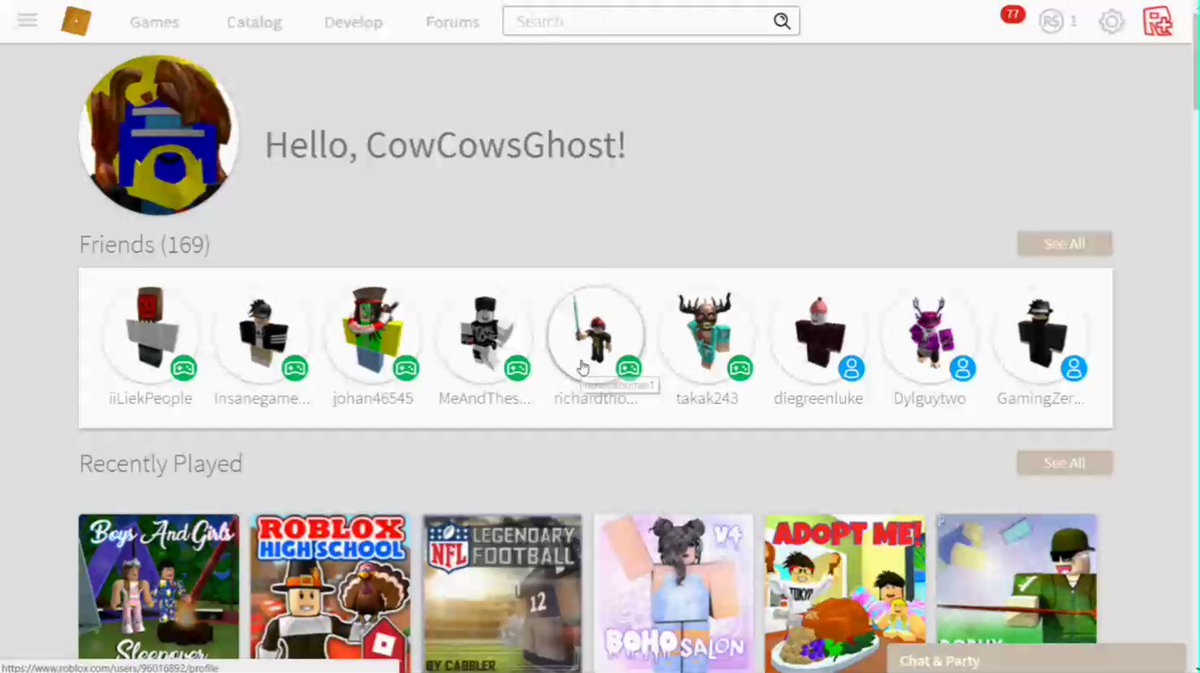Click takak243's in-game status icon
This screenshot has width=1200, height=673.
coord(739,368)
